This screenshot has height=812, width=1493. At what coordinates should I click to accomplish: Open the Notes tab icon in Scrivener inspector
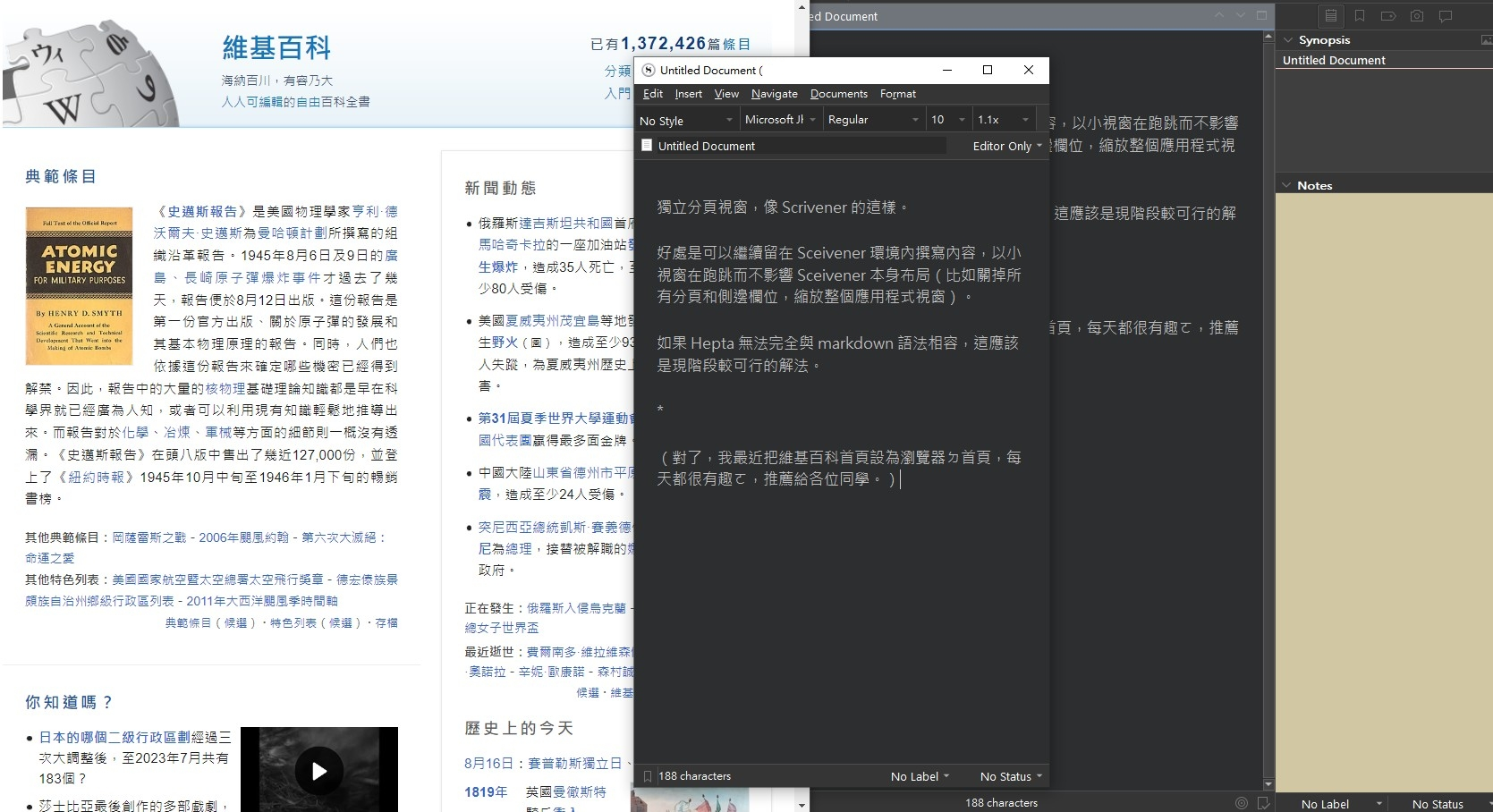[1331, 16]
